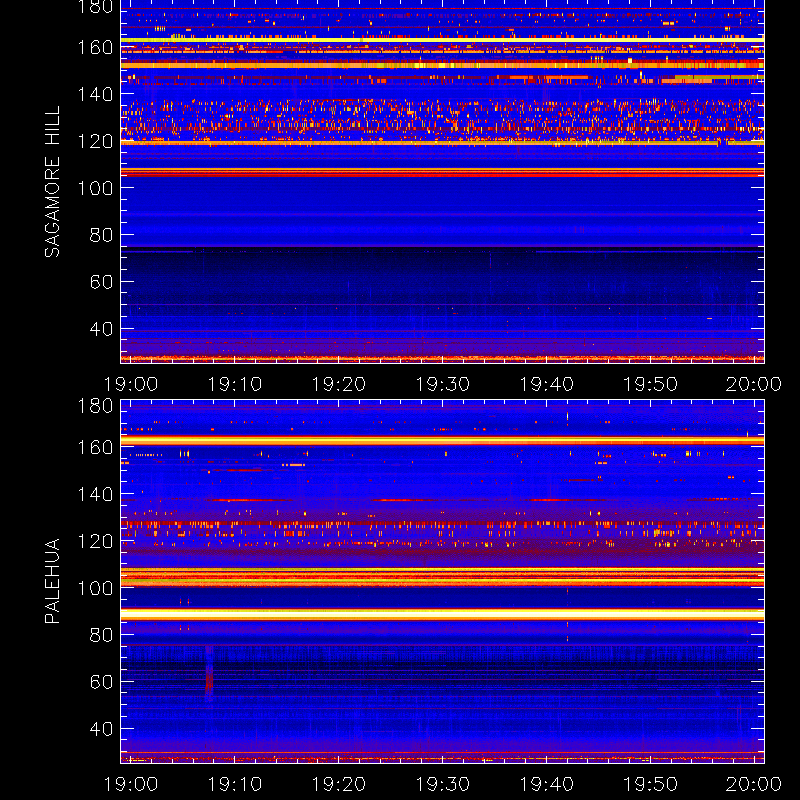Select the 60 tick label on Sagamore Hill plot
The width and height of the screenshot is (800, 800).
point(101,282)
